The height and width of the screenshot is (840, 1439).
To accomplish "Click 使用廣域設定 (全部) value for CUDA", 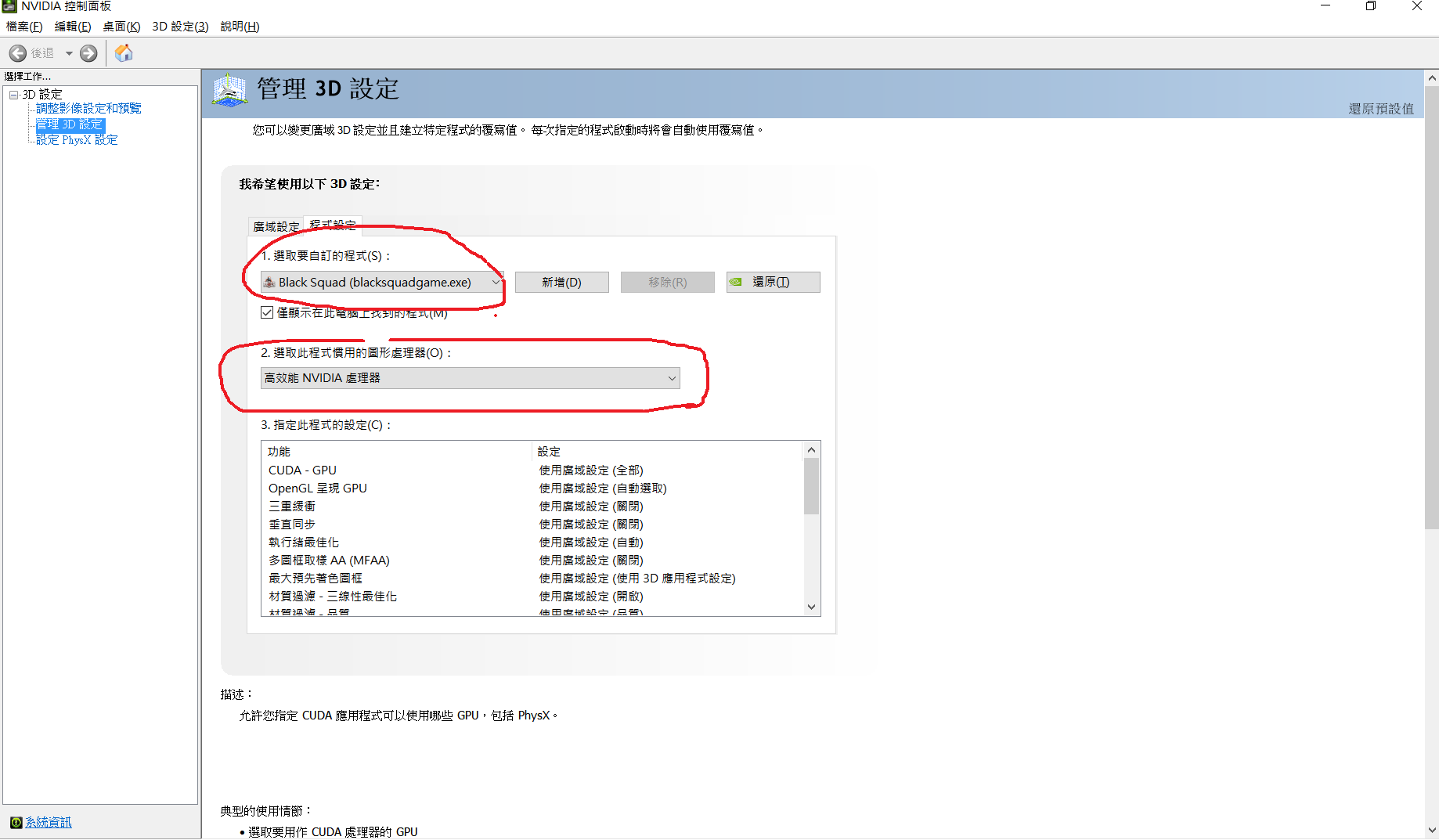I will point(591,470).
